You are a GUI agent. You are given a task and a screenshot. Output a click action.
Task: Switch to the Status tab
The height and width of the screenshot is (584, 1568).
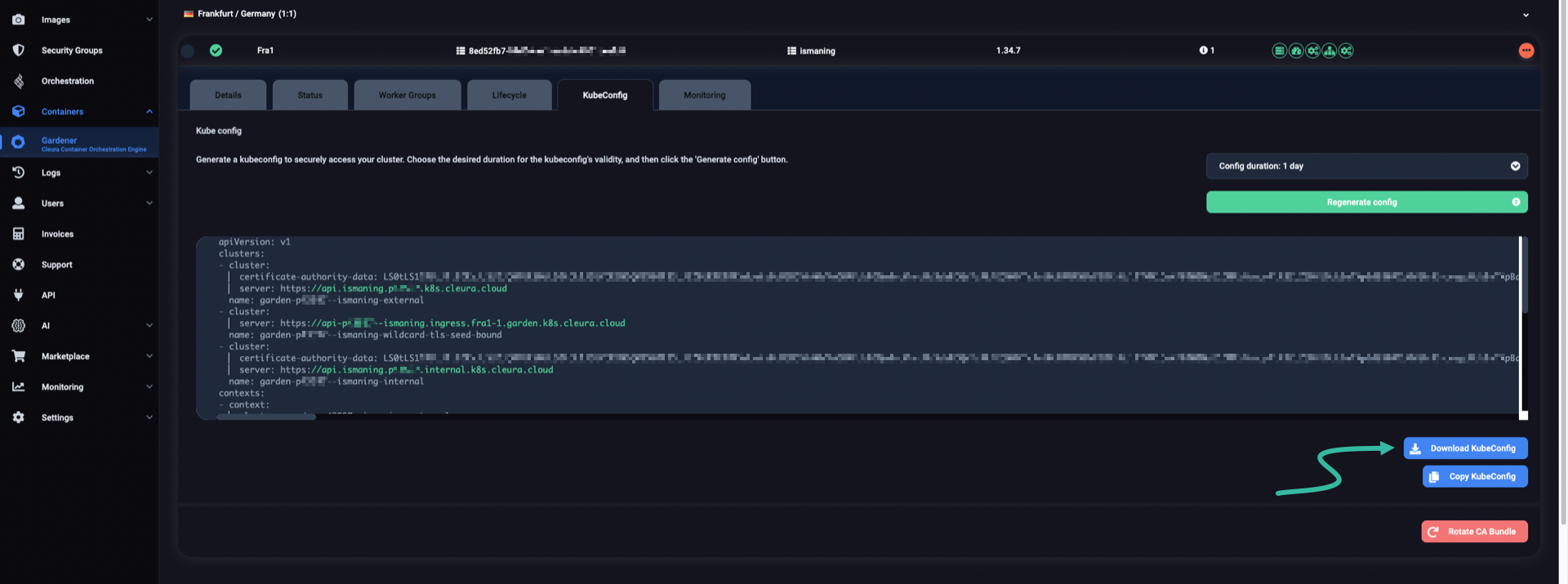[x=310, y=95]
